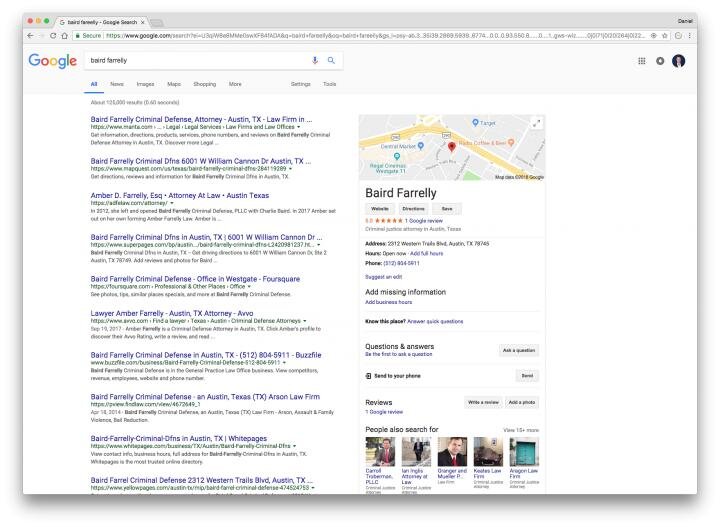Open search Tools options

coord(330,84)
